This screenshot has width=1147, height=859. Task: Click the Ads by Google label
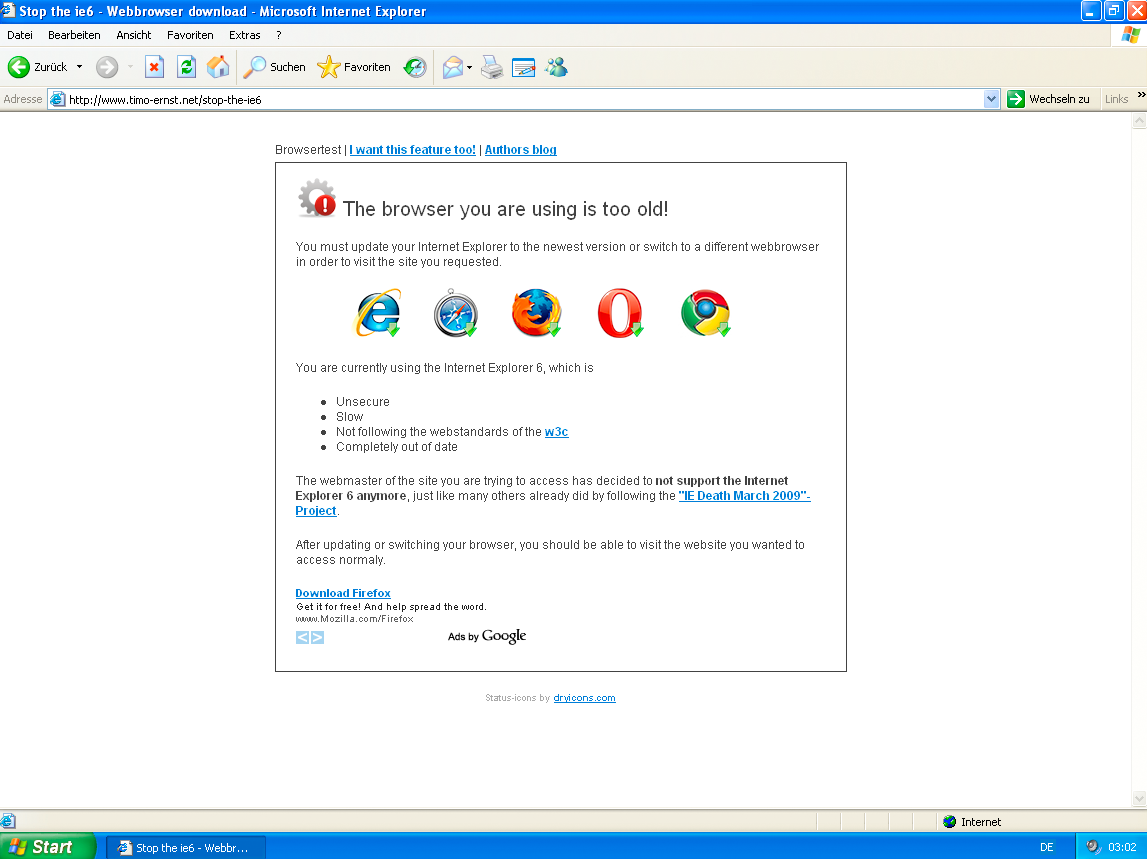[x=487, y=636]
